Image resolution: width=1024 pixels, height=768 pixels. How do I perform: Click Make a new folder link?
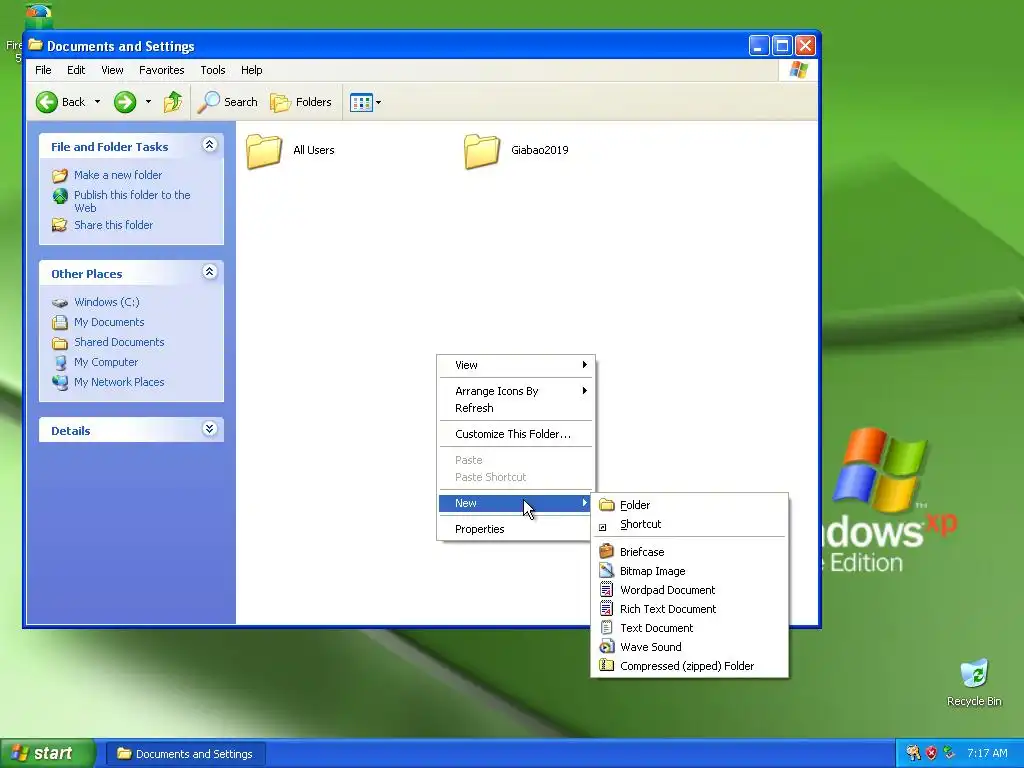point(118,175)
